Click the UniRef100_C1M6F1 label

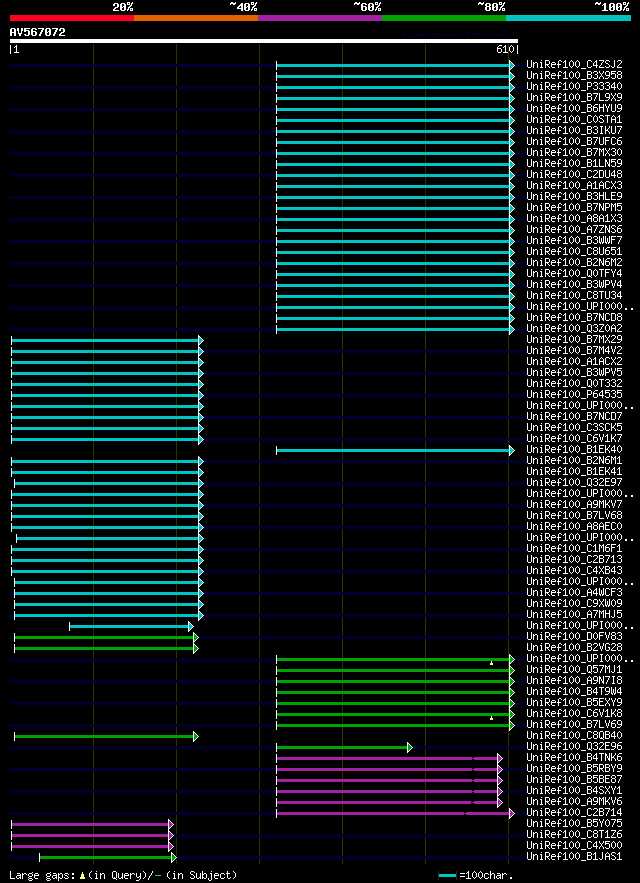coord(574,548)
